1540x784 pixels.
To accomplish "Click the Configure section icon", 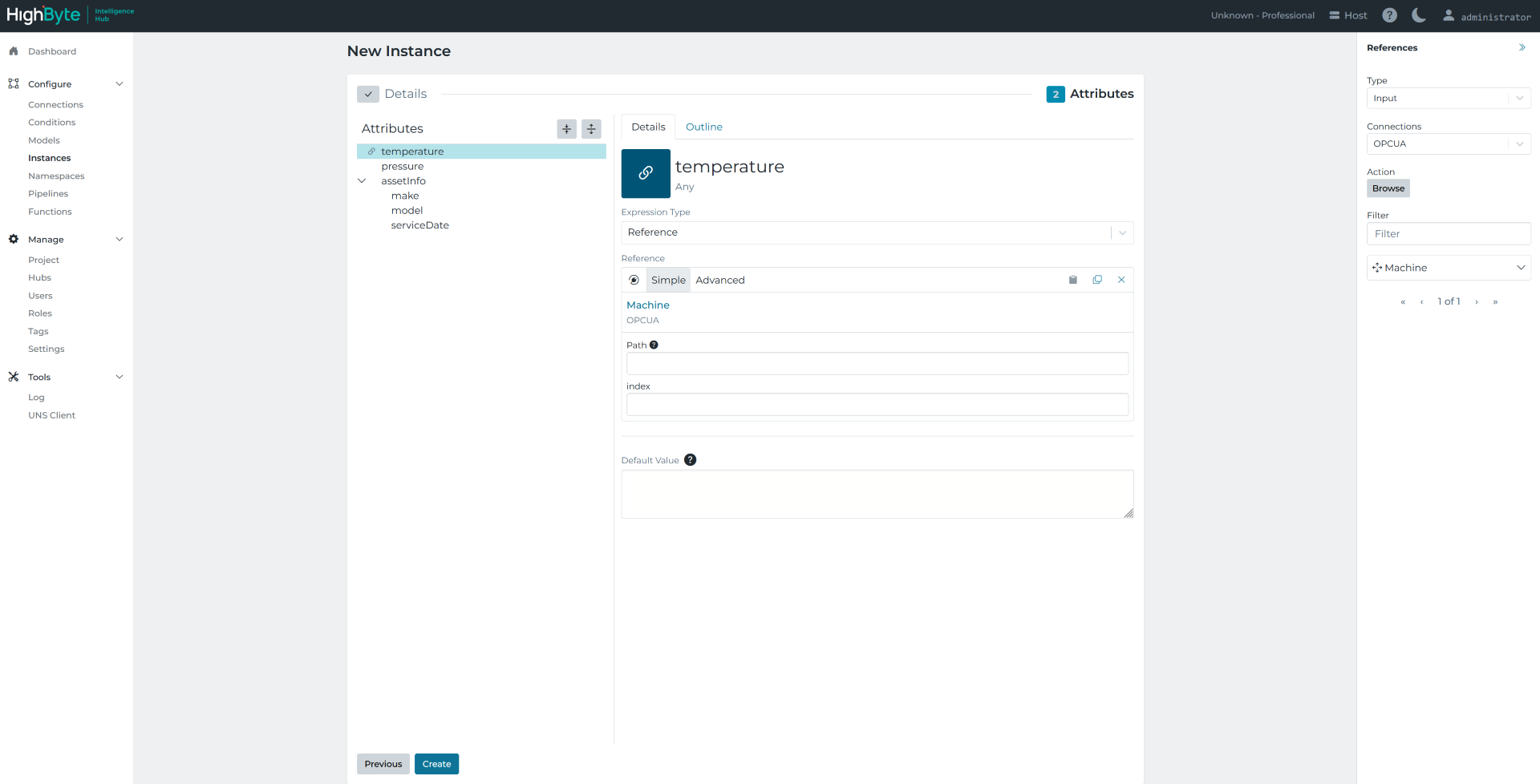I will (14, 83).
